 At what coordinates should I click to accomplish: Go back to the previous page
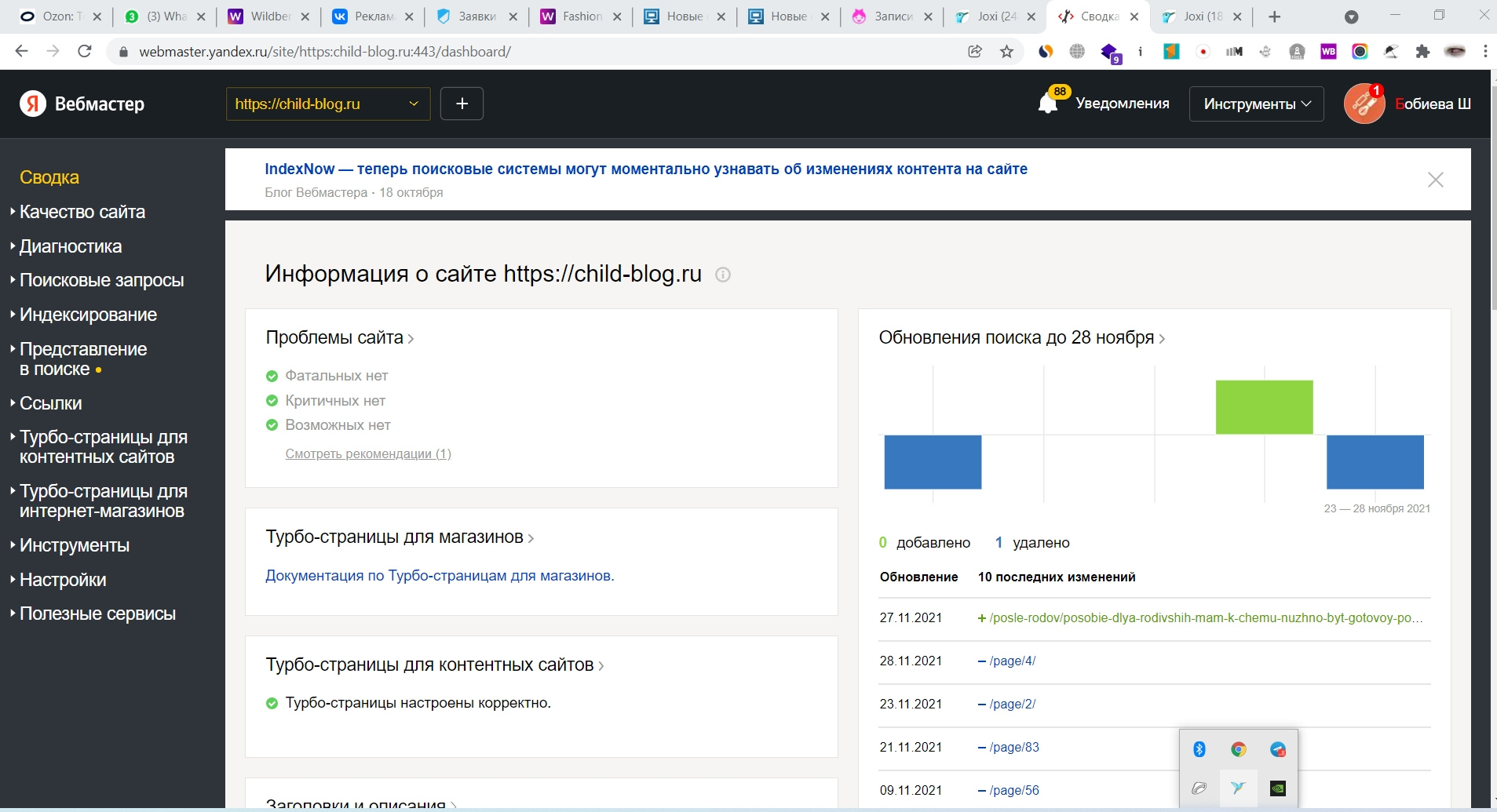point(22,51)
